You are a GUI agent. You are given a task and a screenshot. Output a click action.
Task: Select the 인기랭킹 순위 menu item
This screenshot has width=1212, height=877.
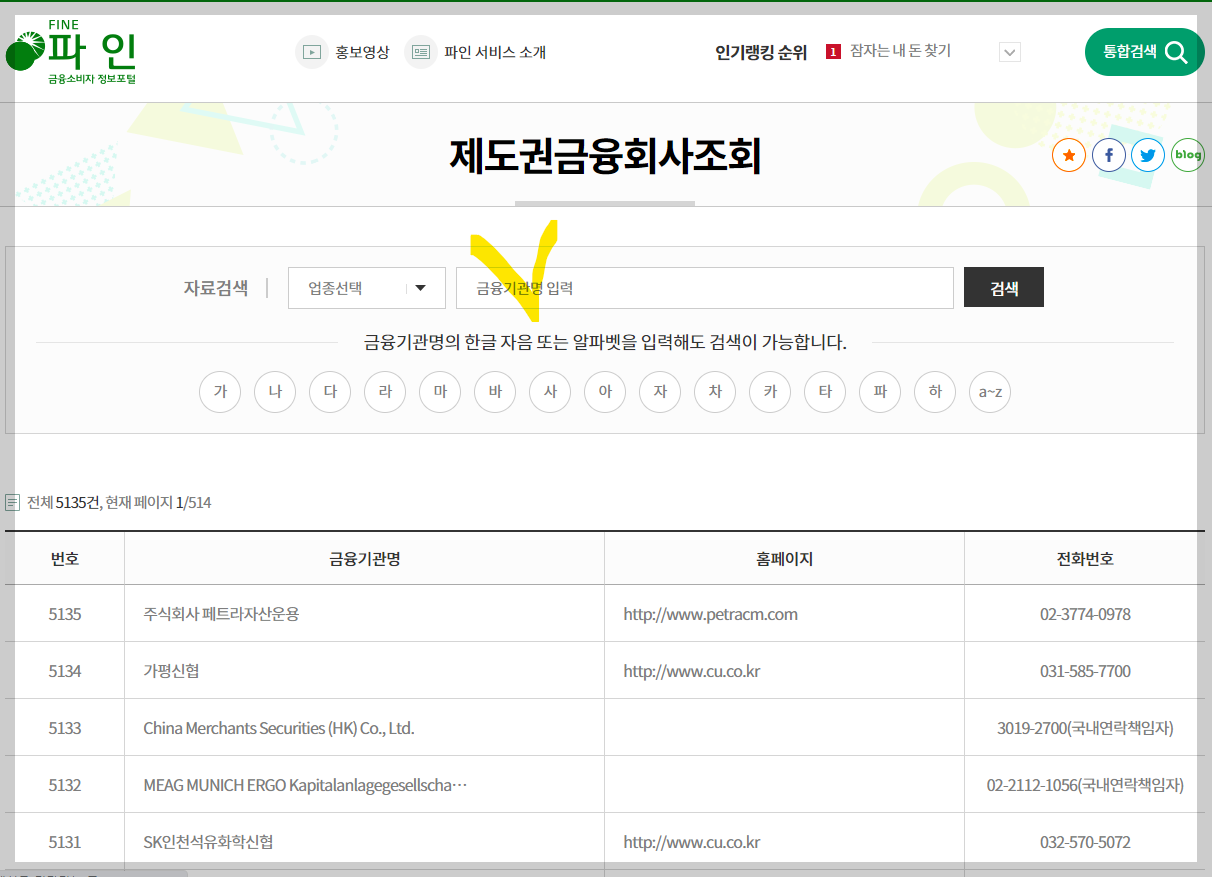(761, 51)
